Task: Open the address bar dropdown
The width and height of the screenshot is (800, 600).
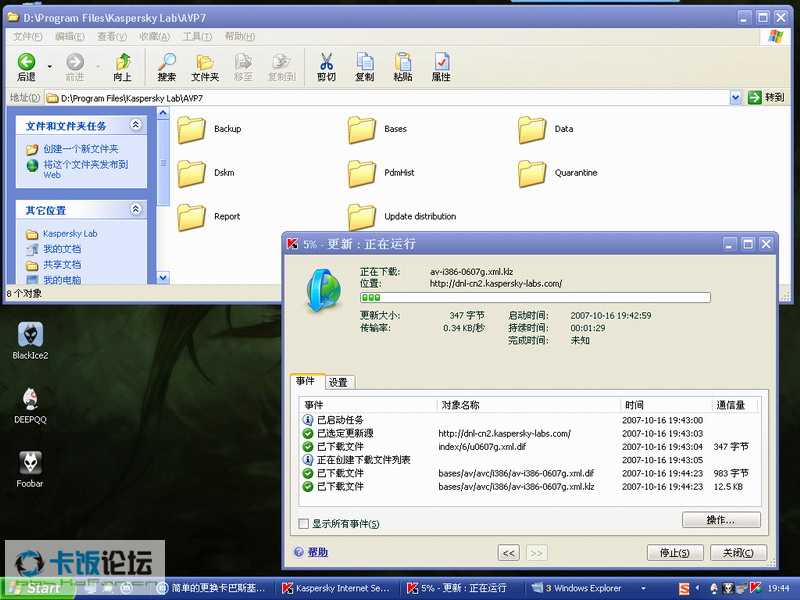Action: coord(735,97)
